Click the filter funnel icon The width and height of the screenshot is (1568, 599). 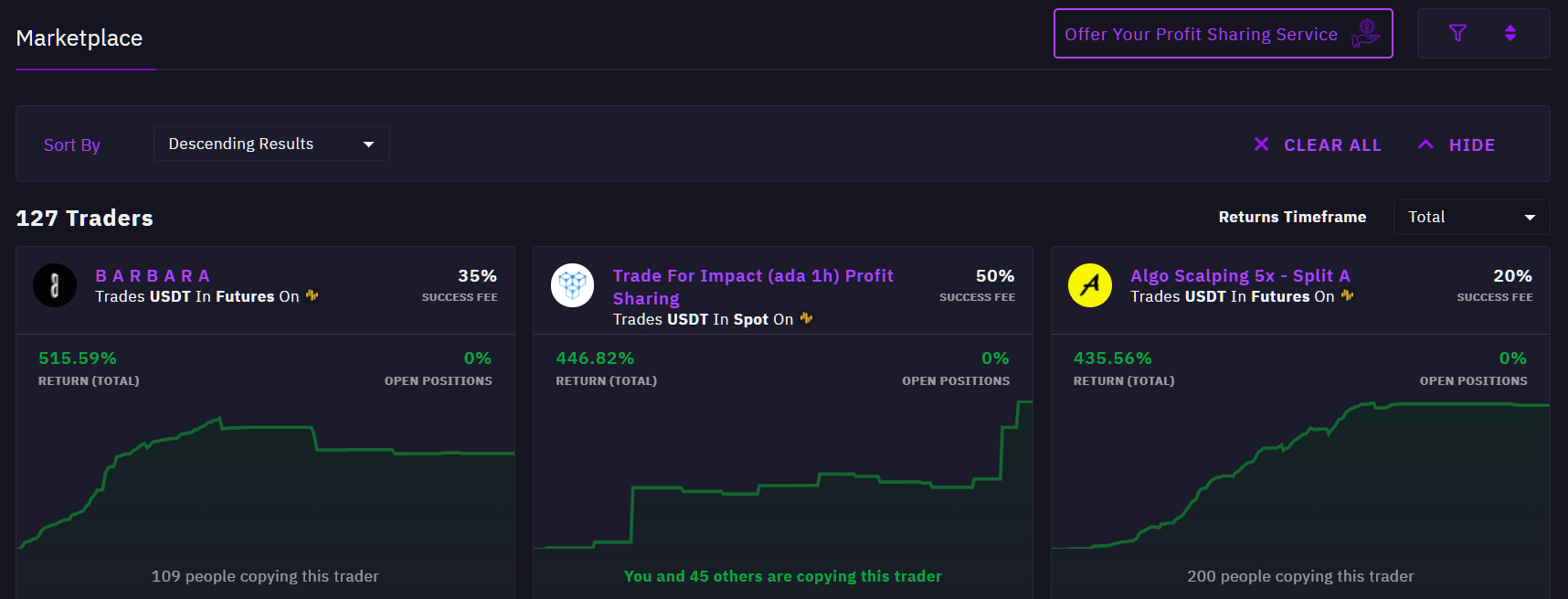(x=1457, y=34)
